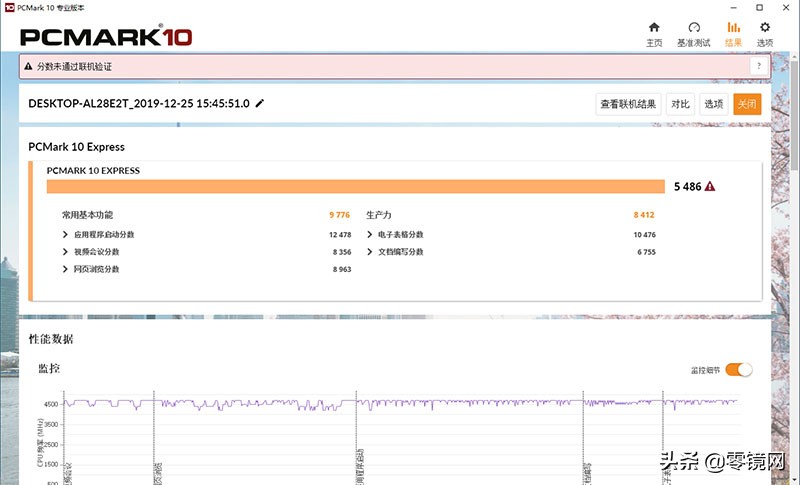Toggle the 监控细节 switch off
This screenshot has width=800, height=485.
(x=738, y=370)
